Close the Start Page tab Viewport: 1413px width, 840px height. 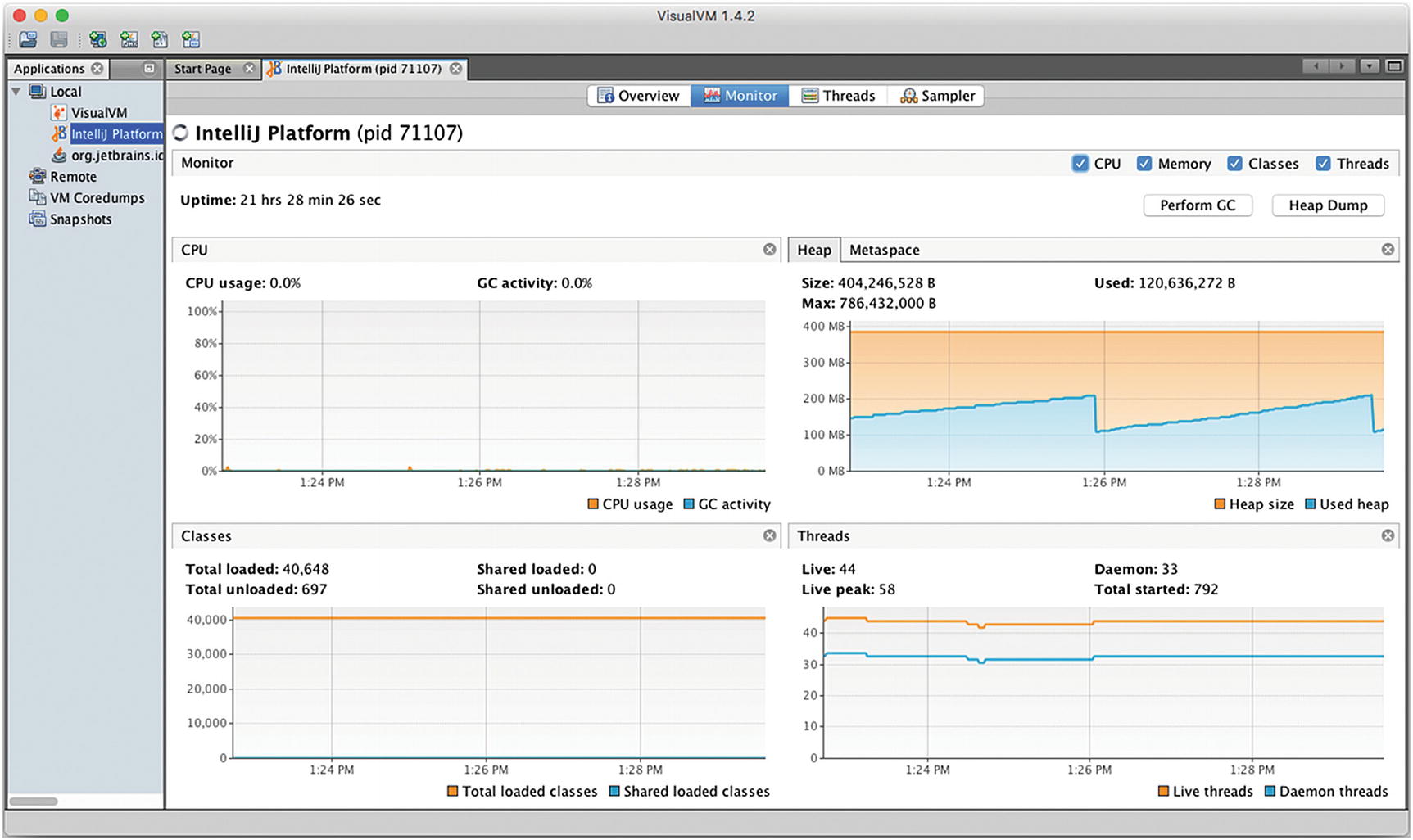(250, 69)
